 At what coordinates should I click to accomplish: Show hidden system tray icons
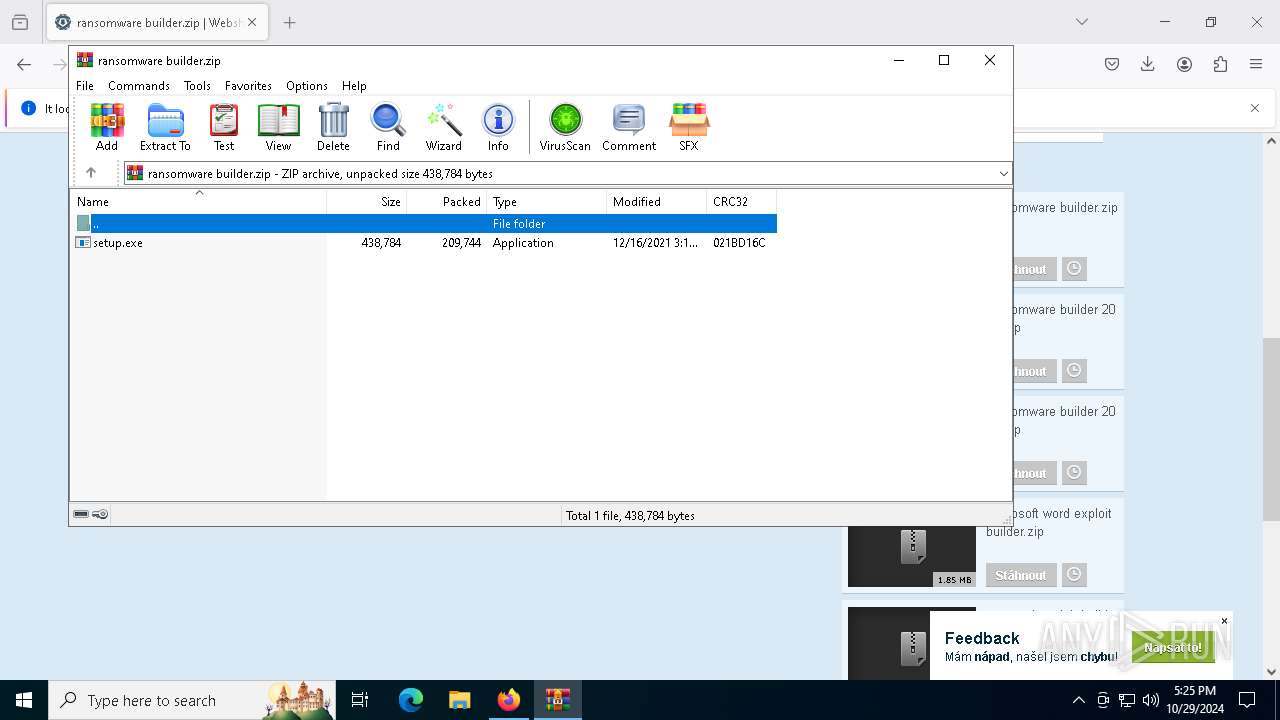1078,700
